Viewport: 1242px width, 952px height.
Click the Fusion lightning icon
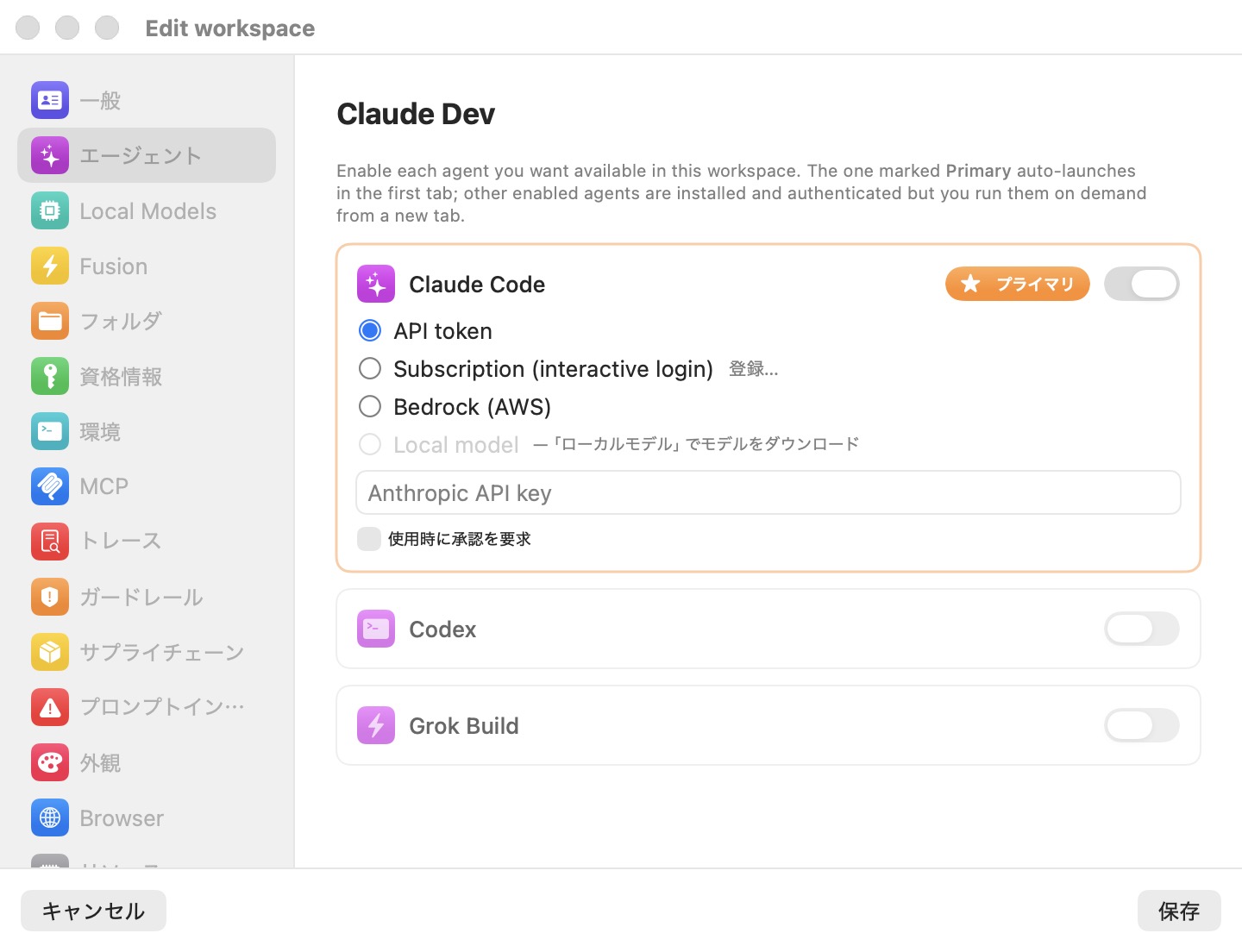pos(50,266)
